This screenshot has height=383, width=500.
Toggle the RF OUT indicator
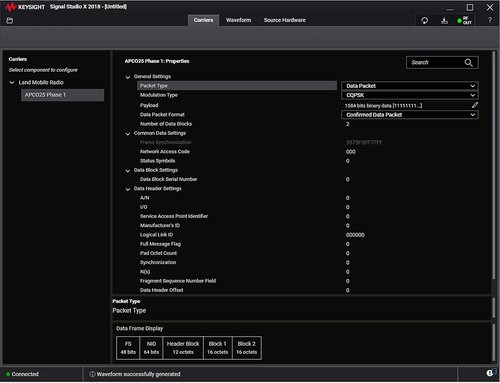point(464,21)
